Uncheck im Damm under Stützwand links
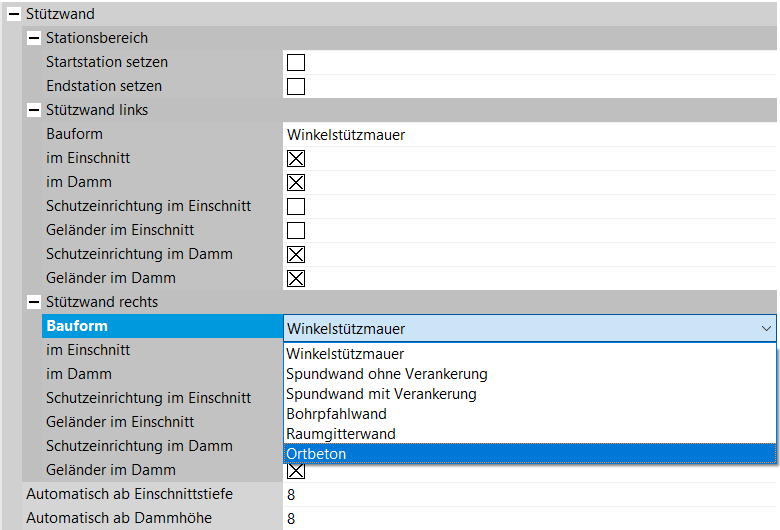Screen dimensions: 780x530 296,182
